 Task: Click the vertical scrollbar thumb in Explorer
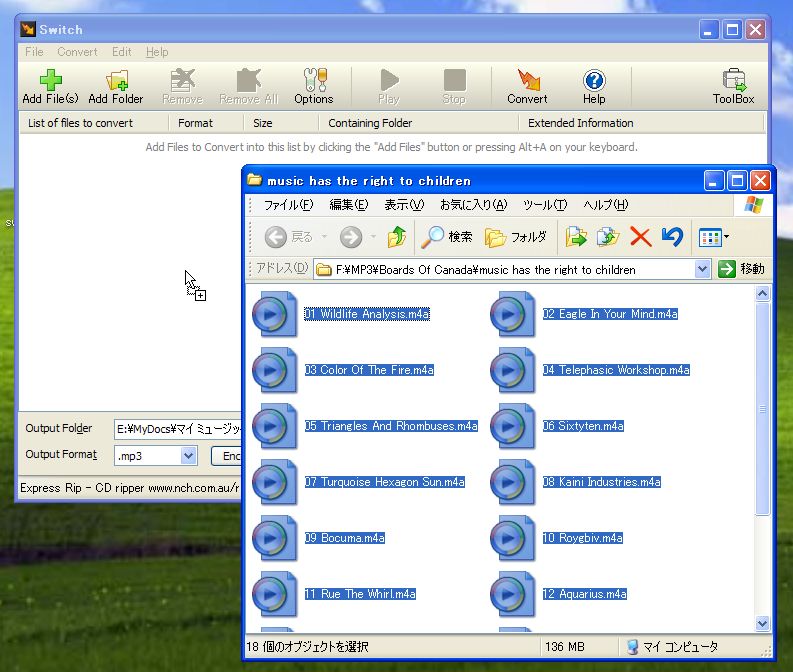[x=763, y=409]
